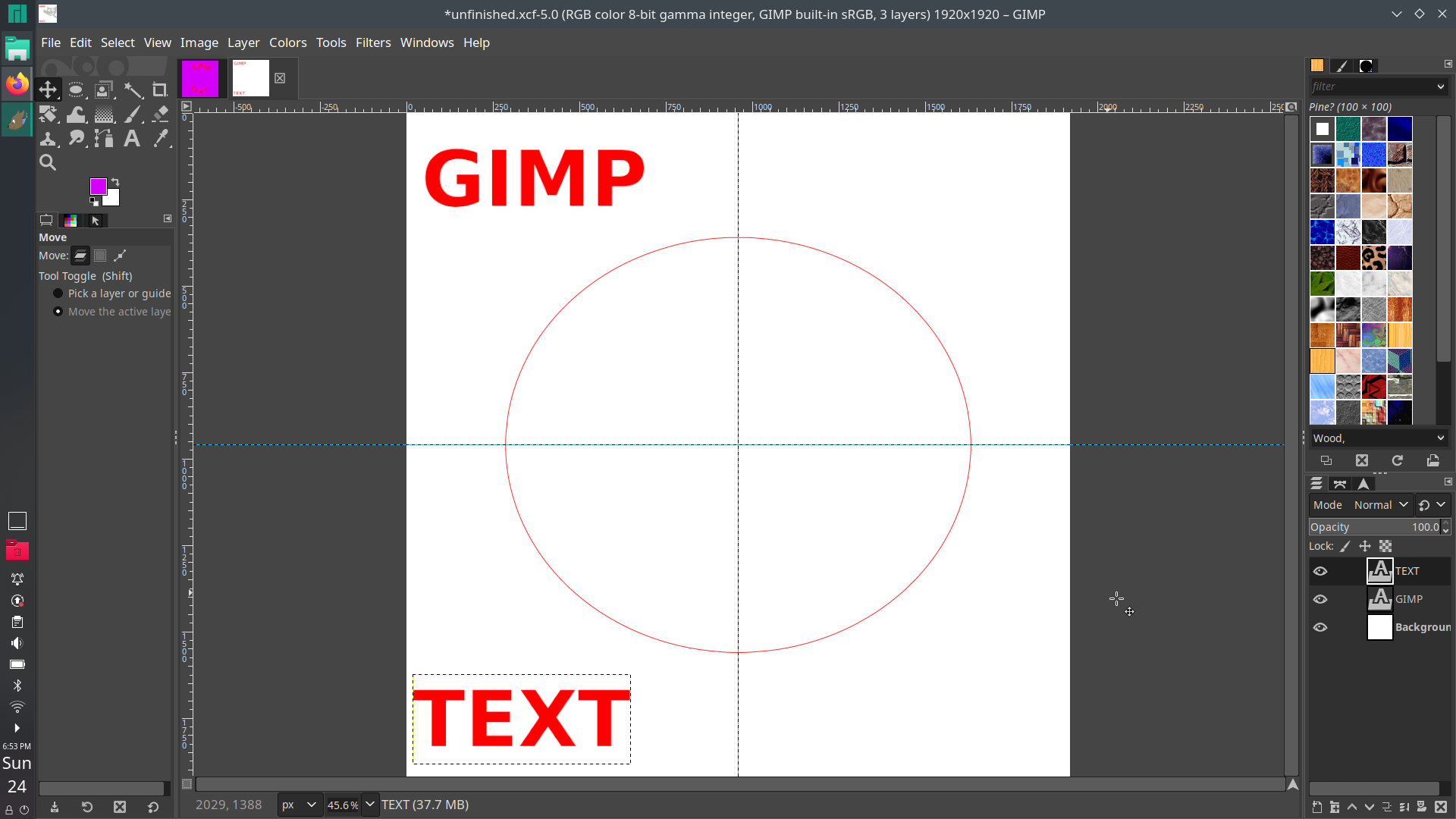Select the TEXT layer row

(1379, 571)
